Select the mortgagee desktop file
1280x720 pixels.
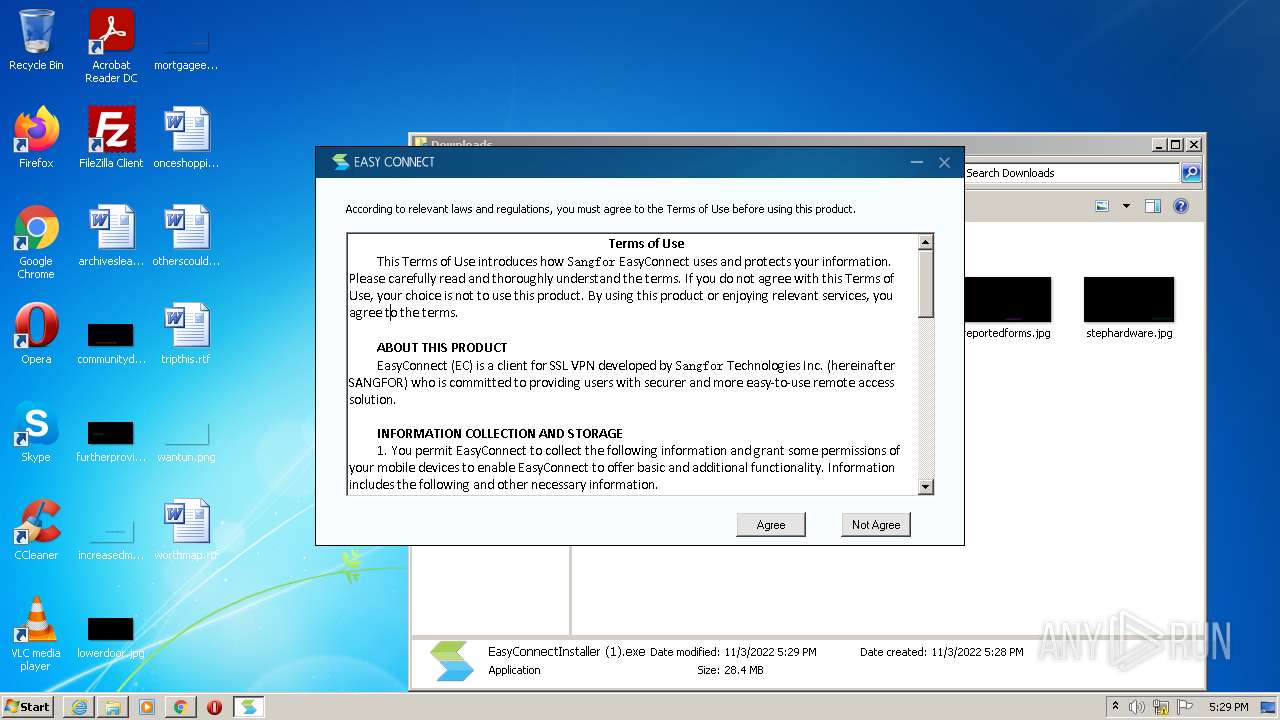186,46
